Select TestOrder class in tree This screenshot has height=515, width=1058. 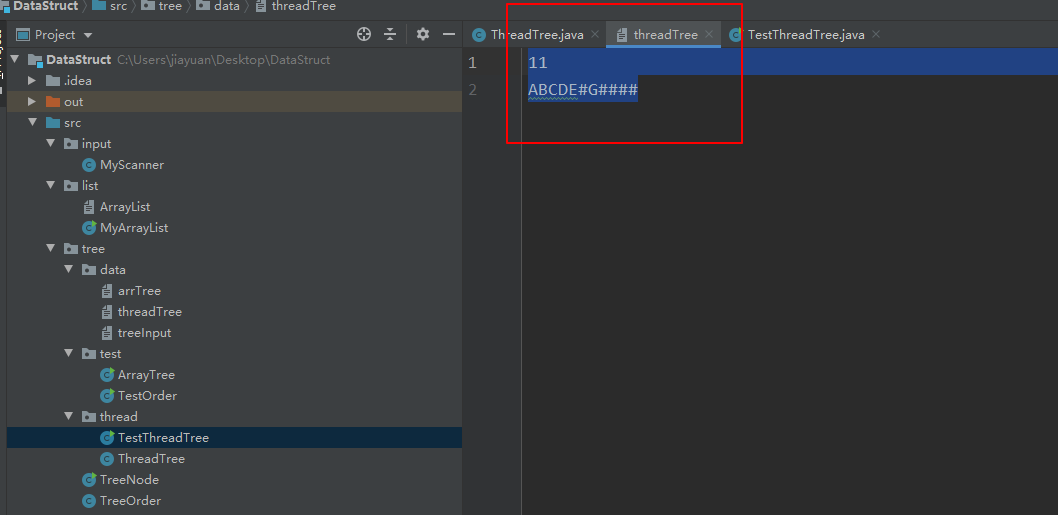[147, 395]
